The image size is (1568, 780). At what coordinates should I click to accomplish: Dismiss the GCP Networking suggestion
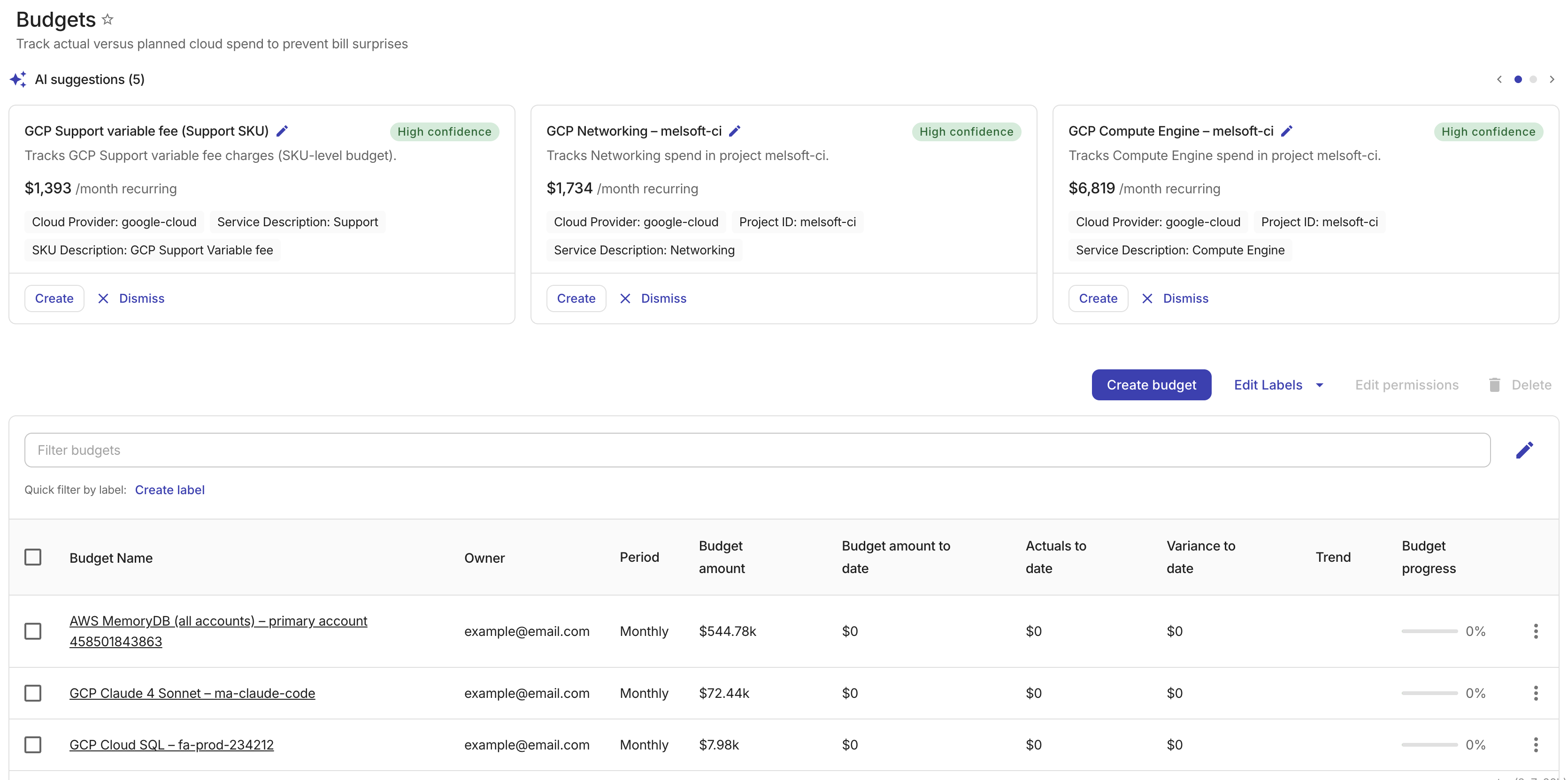point(653,298)
